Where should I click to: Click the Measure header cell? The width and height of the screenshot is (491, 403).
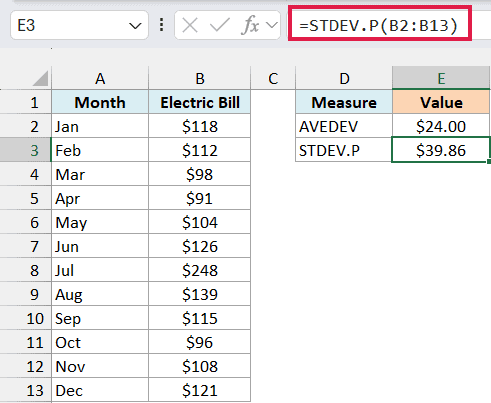click(x=344, y=102)
